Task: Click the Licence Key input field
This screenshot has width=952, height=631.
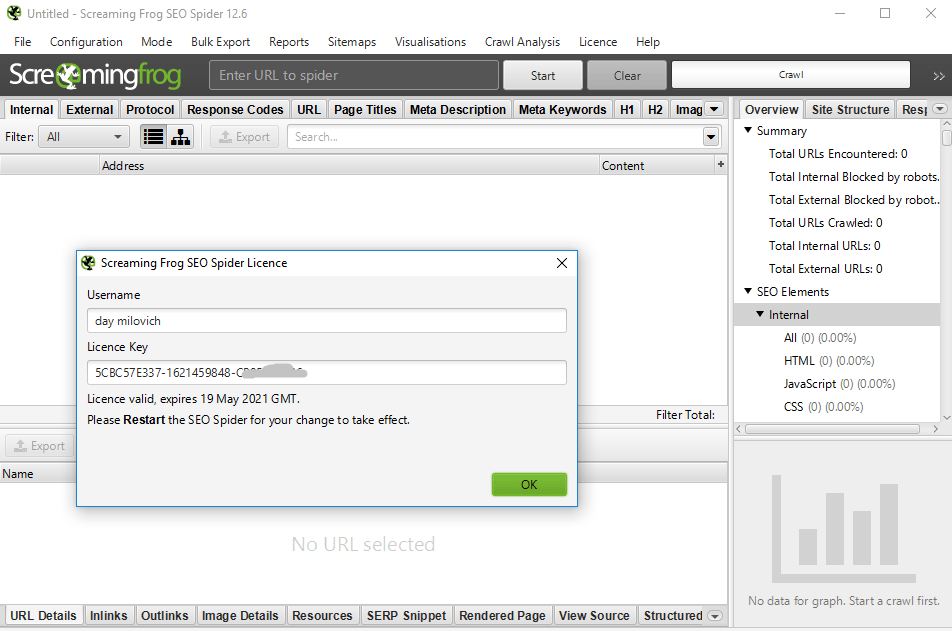Action: pos(326,373)
